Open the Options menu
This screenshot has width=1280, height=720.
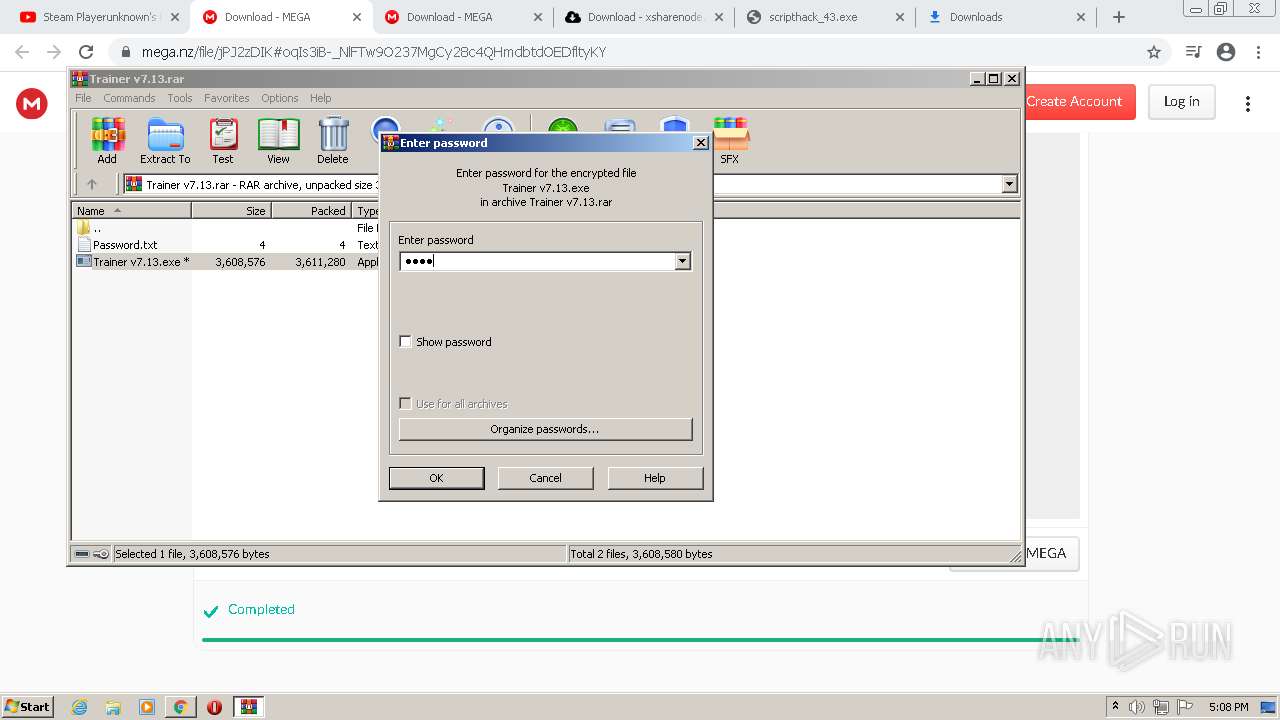coord(280,98)
